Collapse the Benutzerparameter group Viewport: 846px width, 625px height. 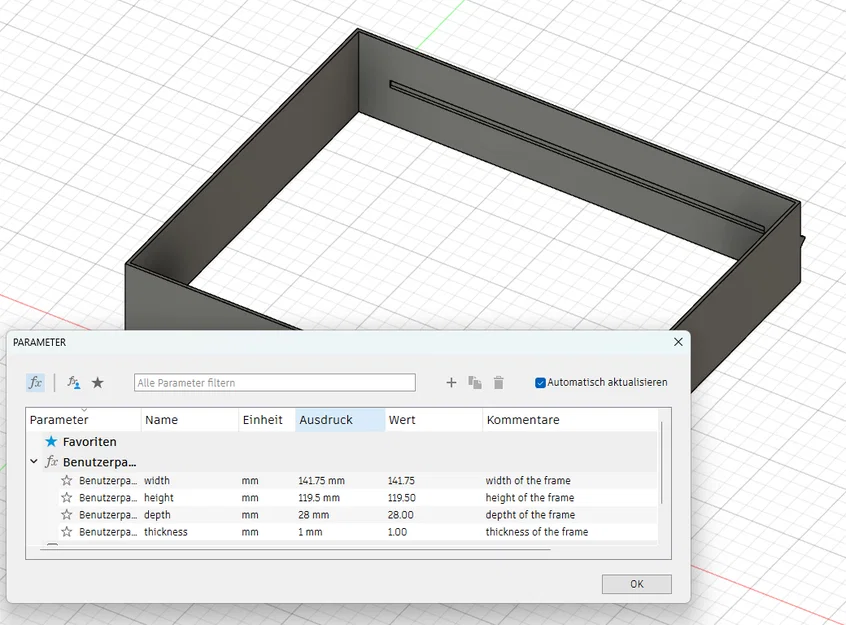[34, 462]
